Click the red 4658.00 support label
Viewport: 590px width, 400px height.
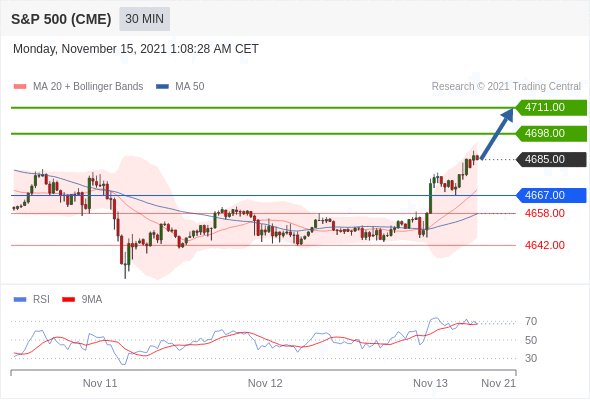tap(545, 213)
